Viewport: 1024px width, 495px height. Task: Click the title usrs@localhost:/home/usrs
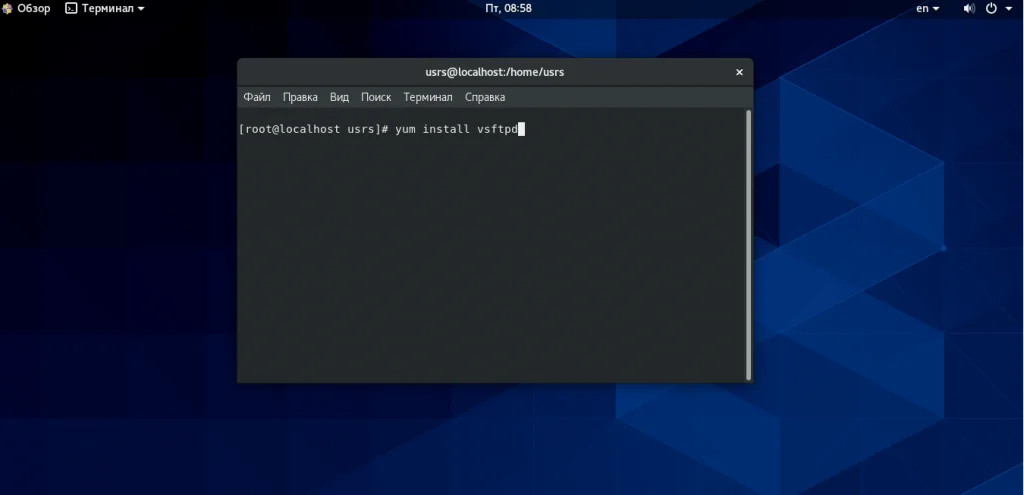pos(494,72)
